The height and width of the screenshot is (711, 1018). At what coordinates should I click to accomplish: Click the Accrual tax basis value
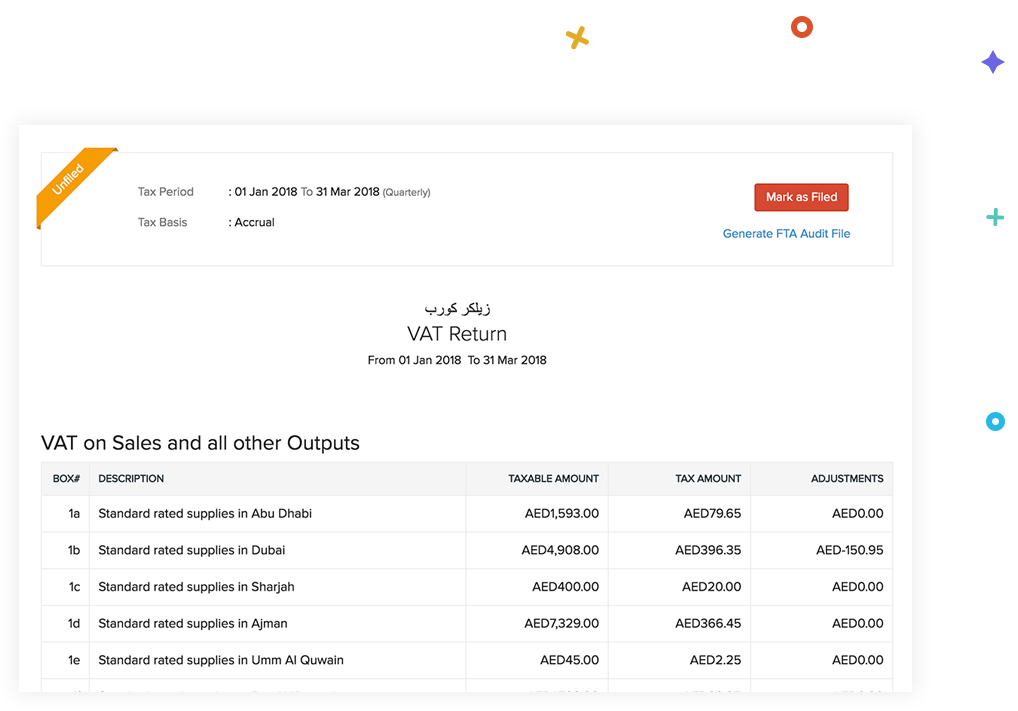tap(253, 222)
